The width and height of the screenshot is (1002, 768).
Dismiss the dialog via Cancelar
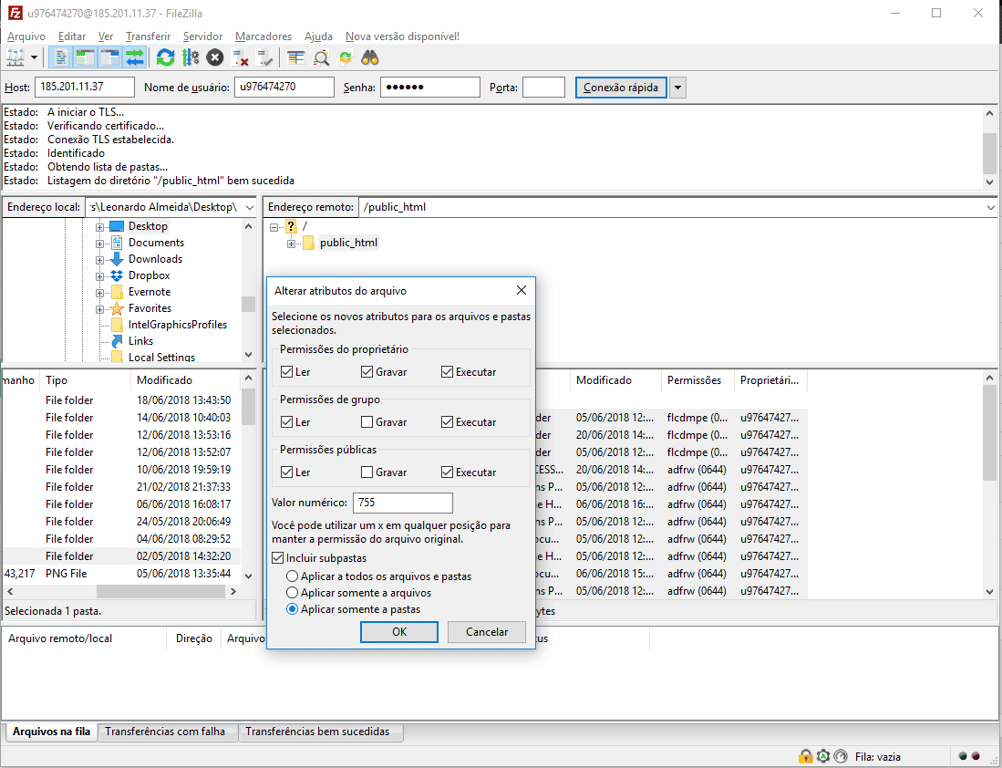(486, 631)
